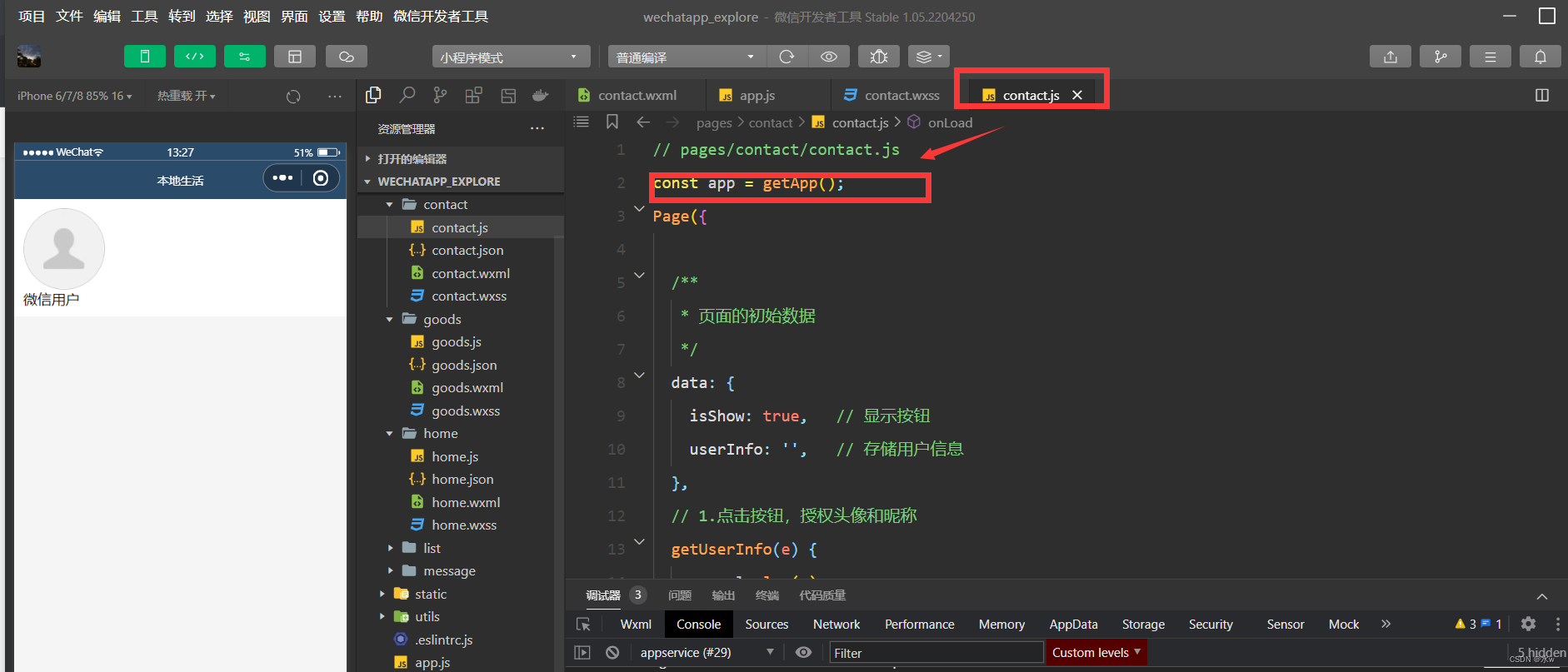Click the inspect element selector icon
Viewport: 1568px width, 672px height.
click(583, 624)
